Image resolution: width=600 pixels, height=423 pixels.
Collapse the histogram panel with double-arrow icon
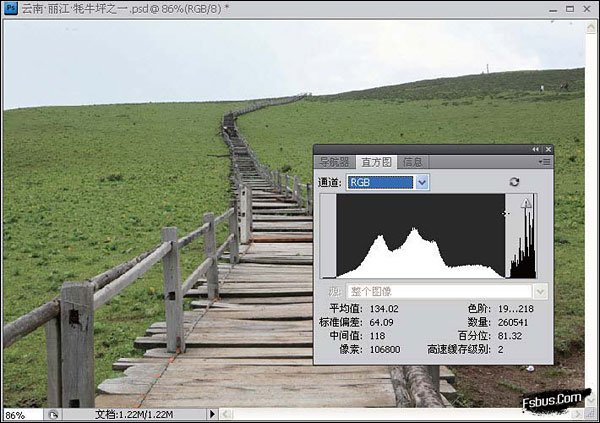(535, 149)
